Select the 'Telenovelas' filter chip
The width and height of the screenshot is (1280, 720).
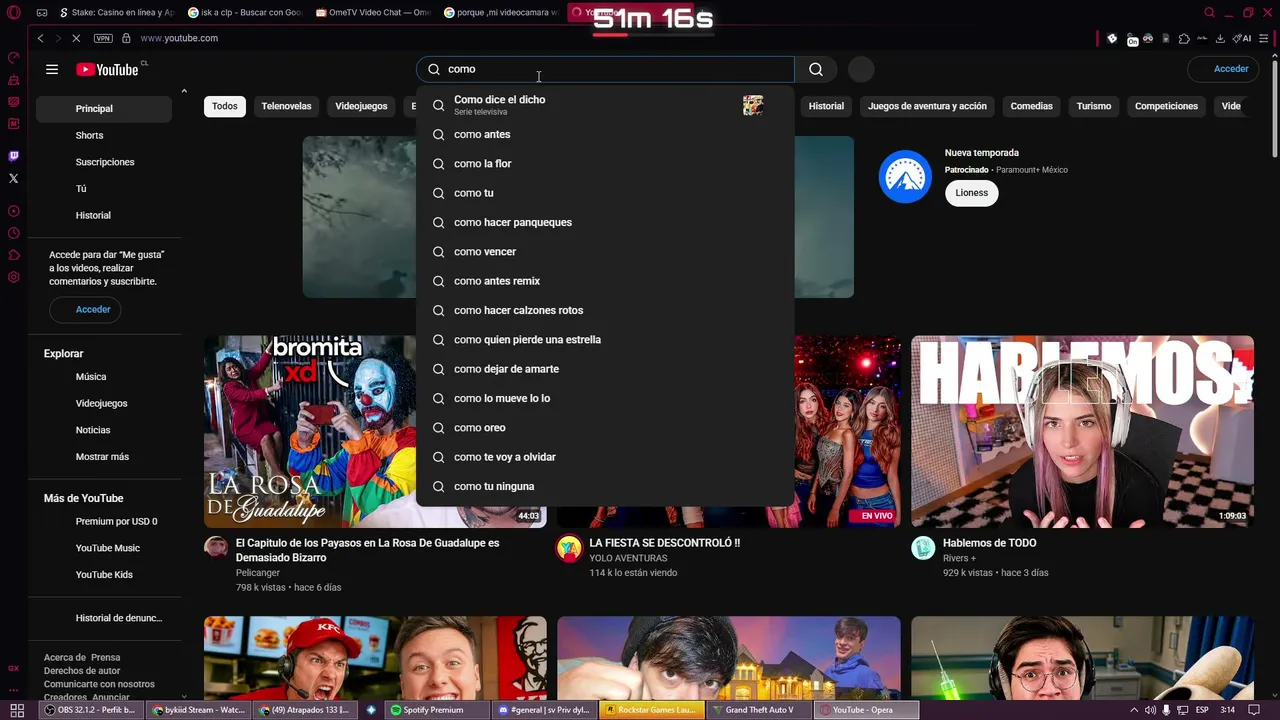point(286,106)
